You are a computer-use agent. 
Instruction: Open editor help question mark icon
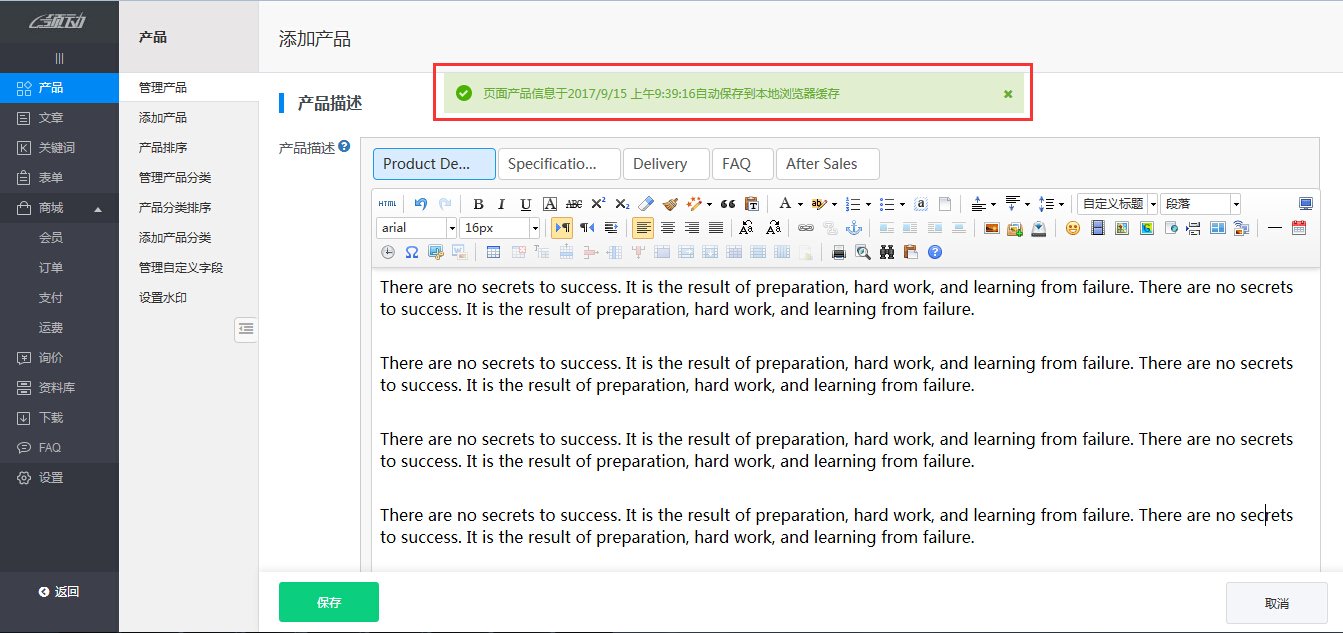935,252
